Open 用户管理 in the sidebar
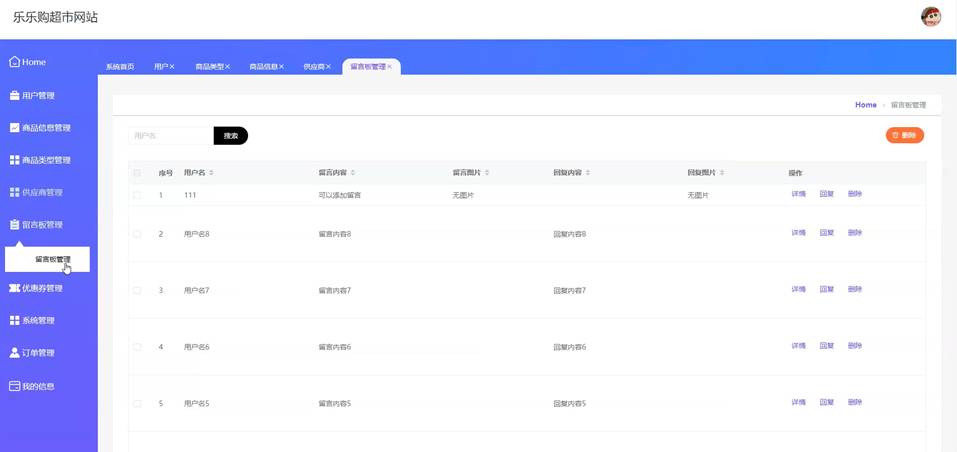This screenshot has width=957, height=452. pyautogui.click(x=33, y=96)
